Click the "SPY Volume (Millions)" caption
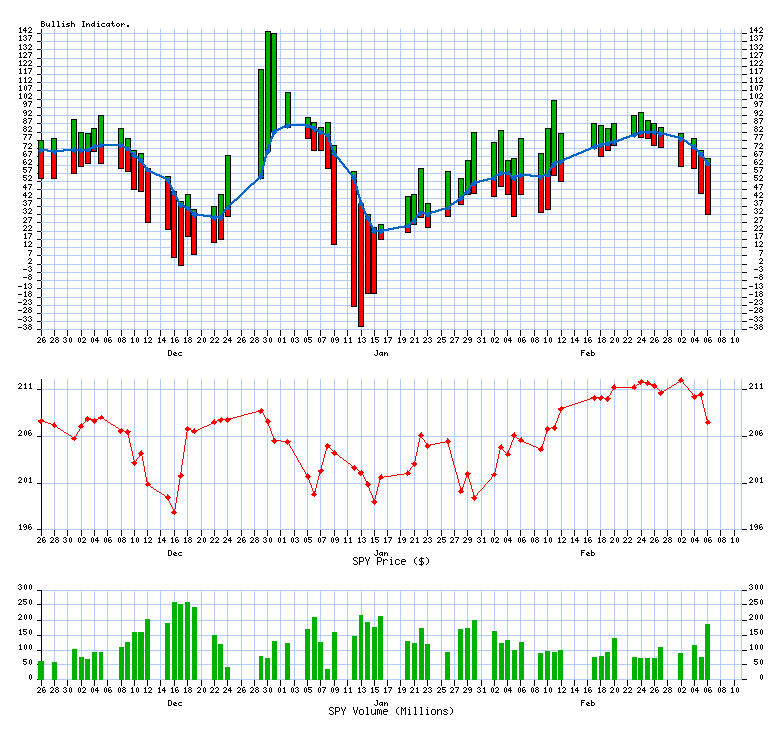The width and height of the screenshot is (784, 729). pyautogui.click(x=391, y=711)
